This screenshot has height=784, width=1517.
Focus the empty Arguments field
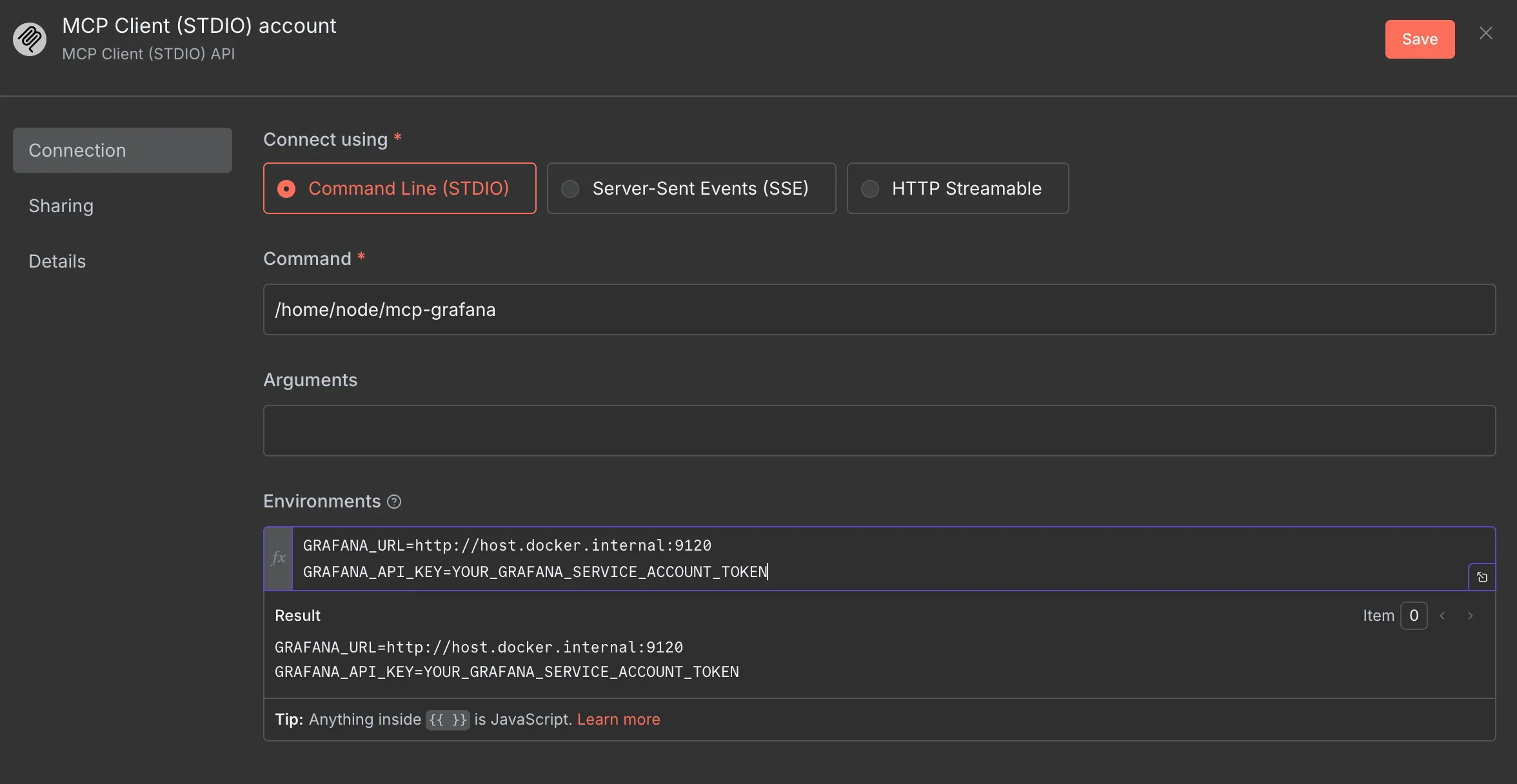coord(880,431)
